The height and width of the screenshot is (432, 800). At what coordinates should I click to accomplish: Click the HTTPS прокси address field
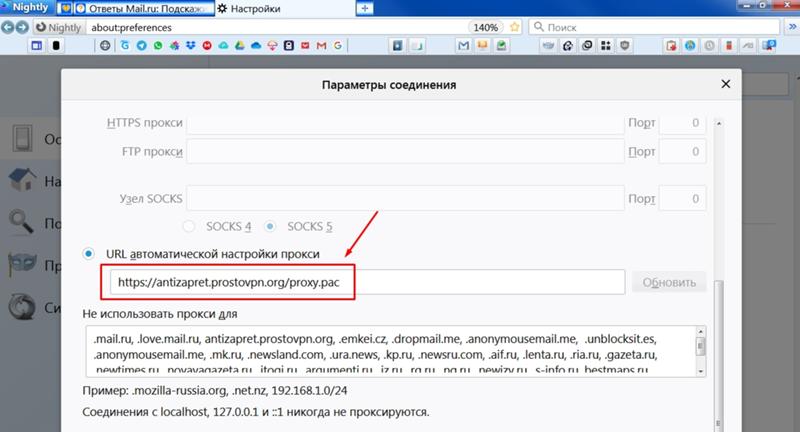pos(405,123)
